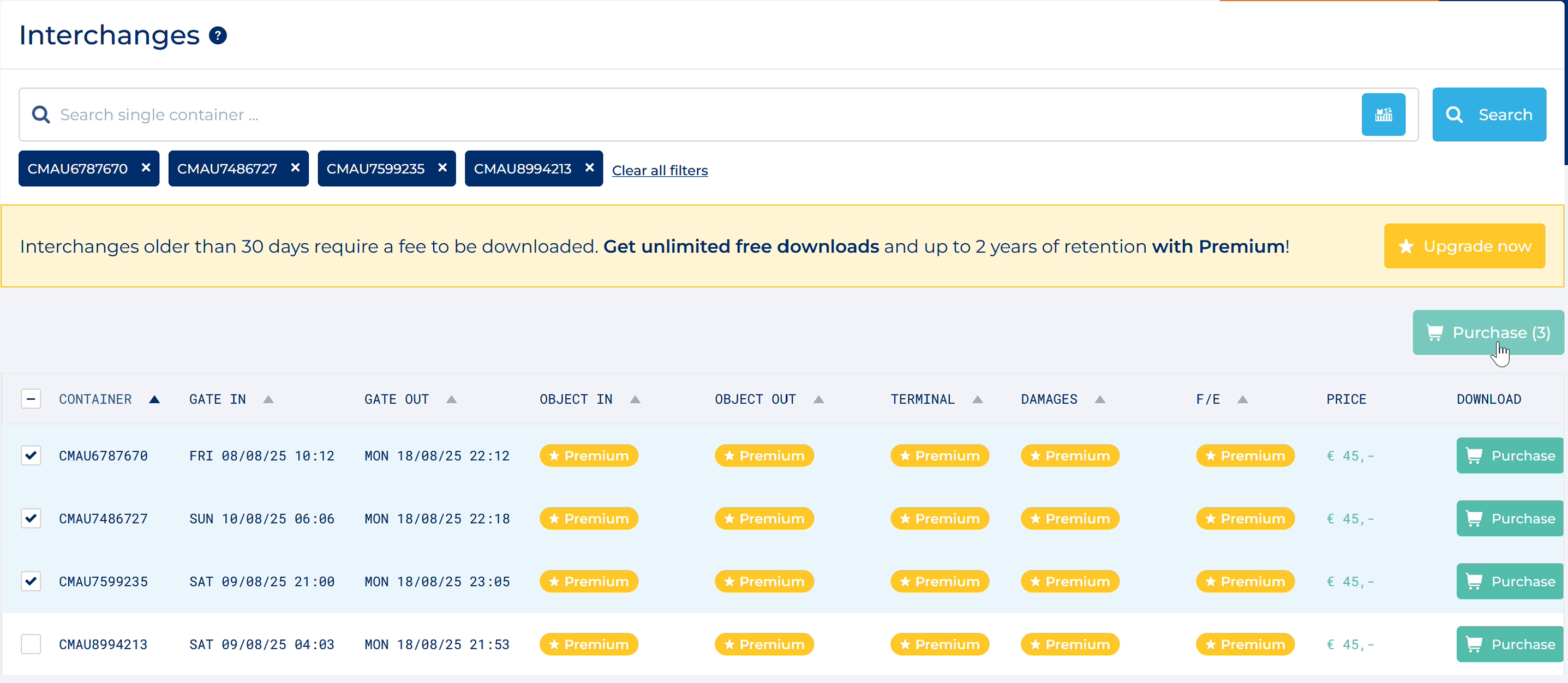1568x683 pixels.
Task: Check the CMAU8994213 row checkbox
Action: 31,643
